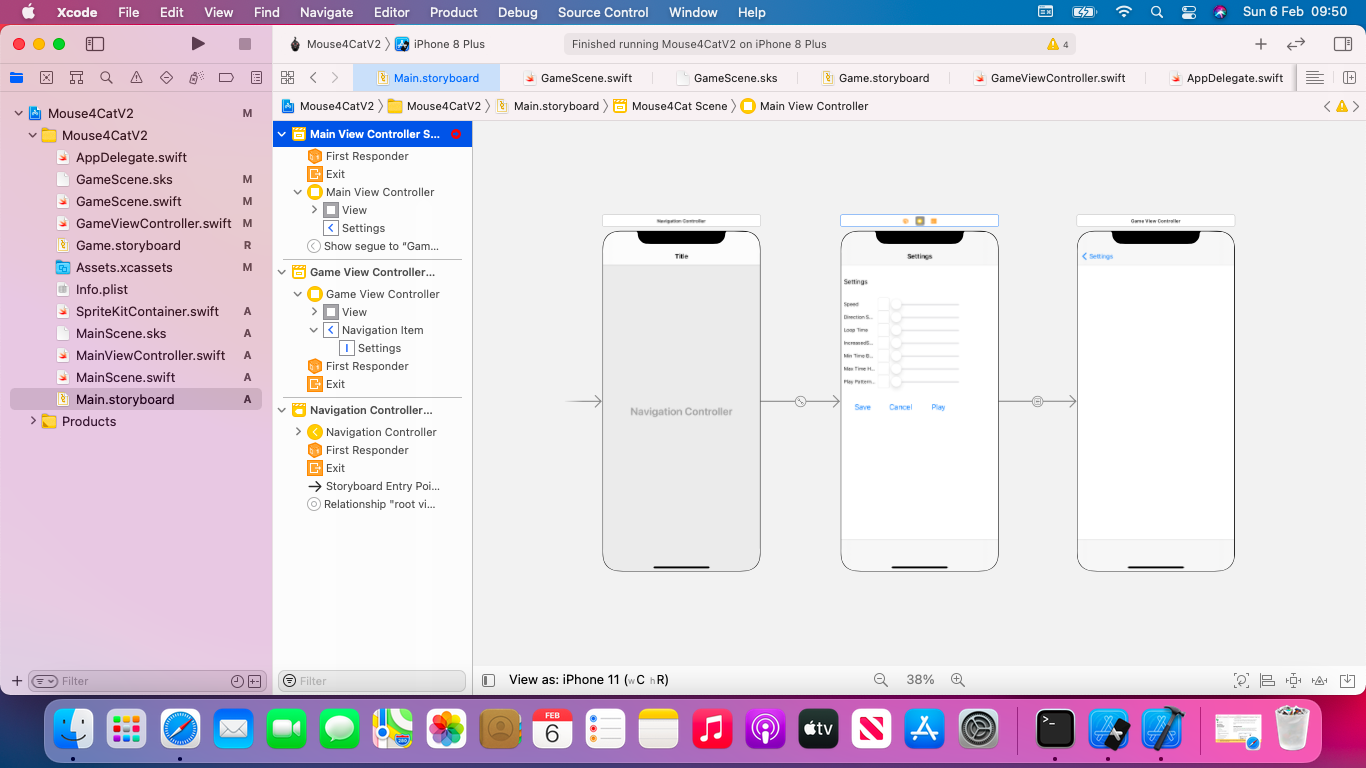Click the Run (play) button in toolbar

[x=198, y=44]
